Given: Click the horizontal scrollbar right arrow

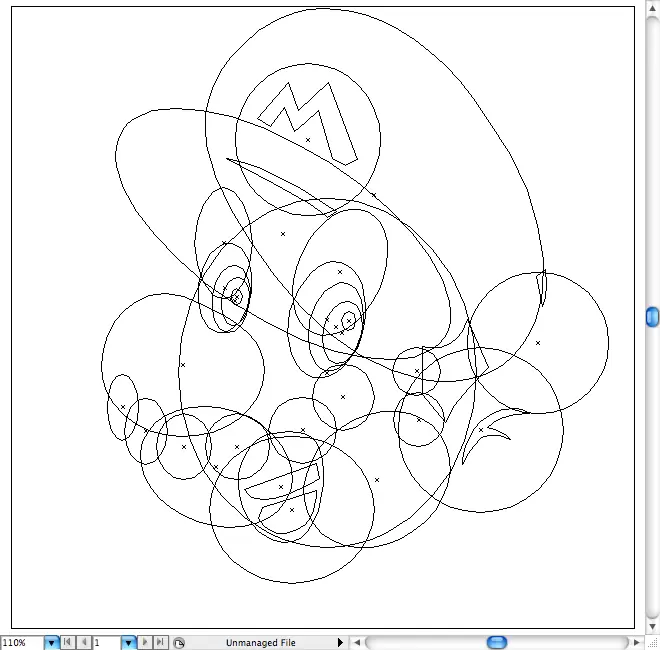Looking at the screenshot, I should point(636,642).
